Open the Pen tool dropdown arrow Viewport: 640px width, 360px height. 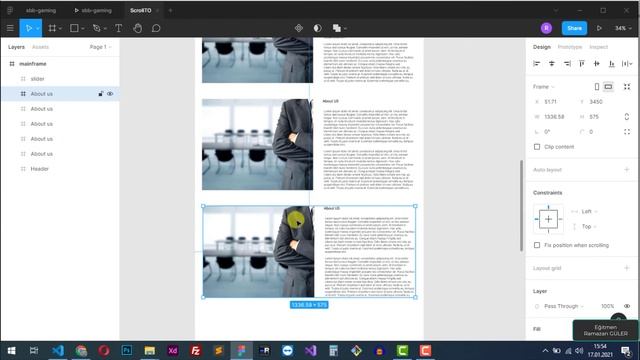pyautogui.click(x=105, y=29)
